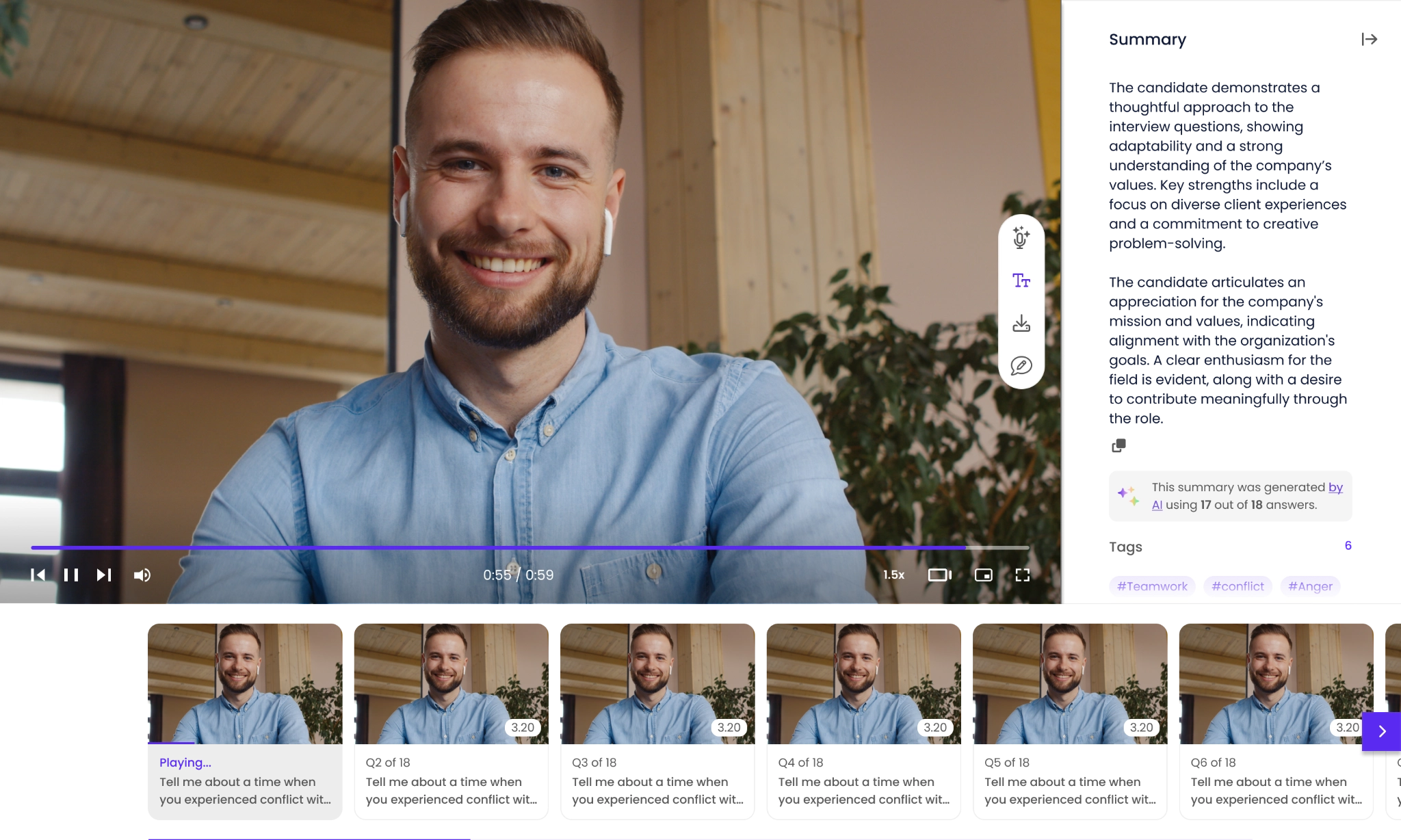Copy the summary text

pyautogui.click(x=1119, y=446)
